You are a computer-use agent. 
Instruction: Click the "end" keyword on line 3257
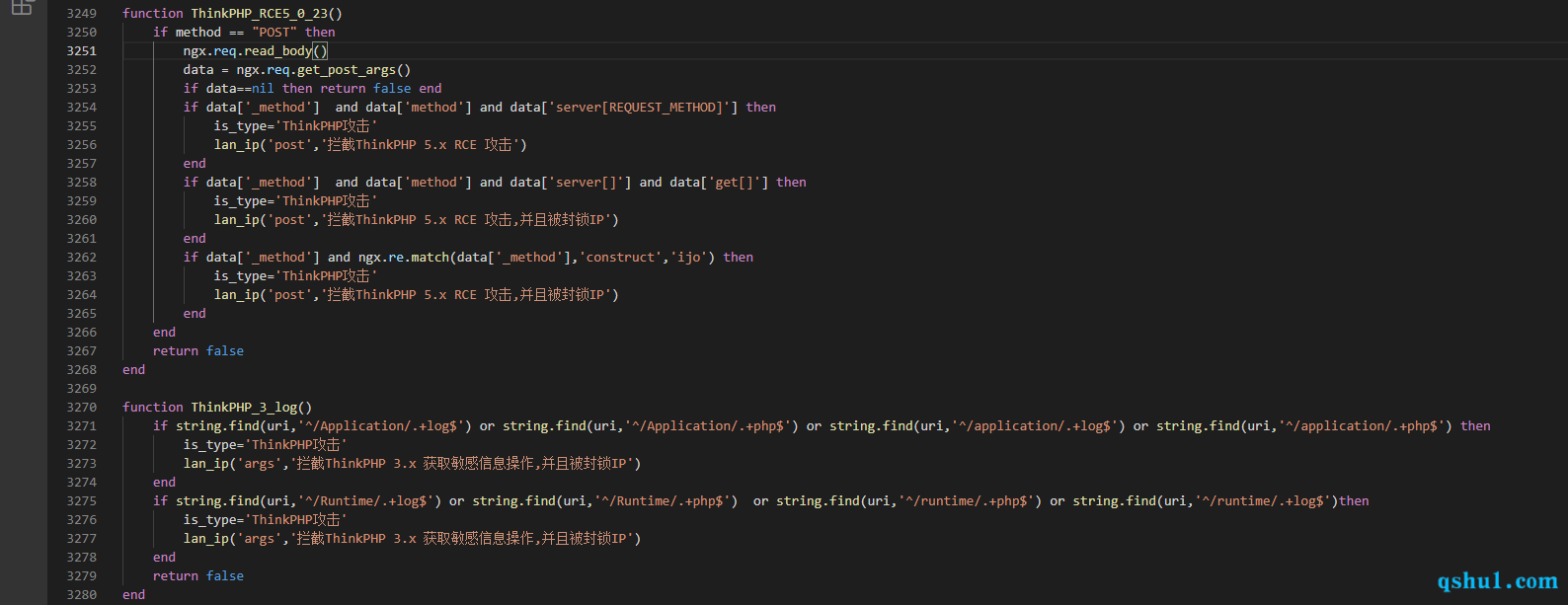tap(195, 164)
